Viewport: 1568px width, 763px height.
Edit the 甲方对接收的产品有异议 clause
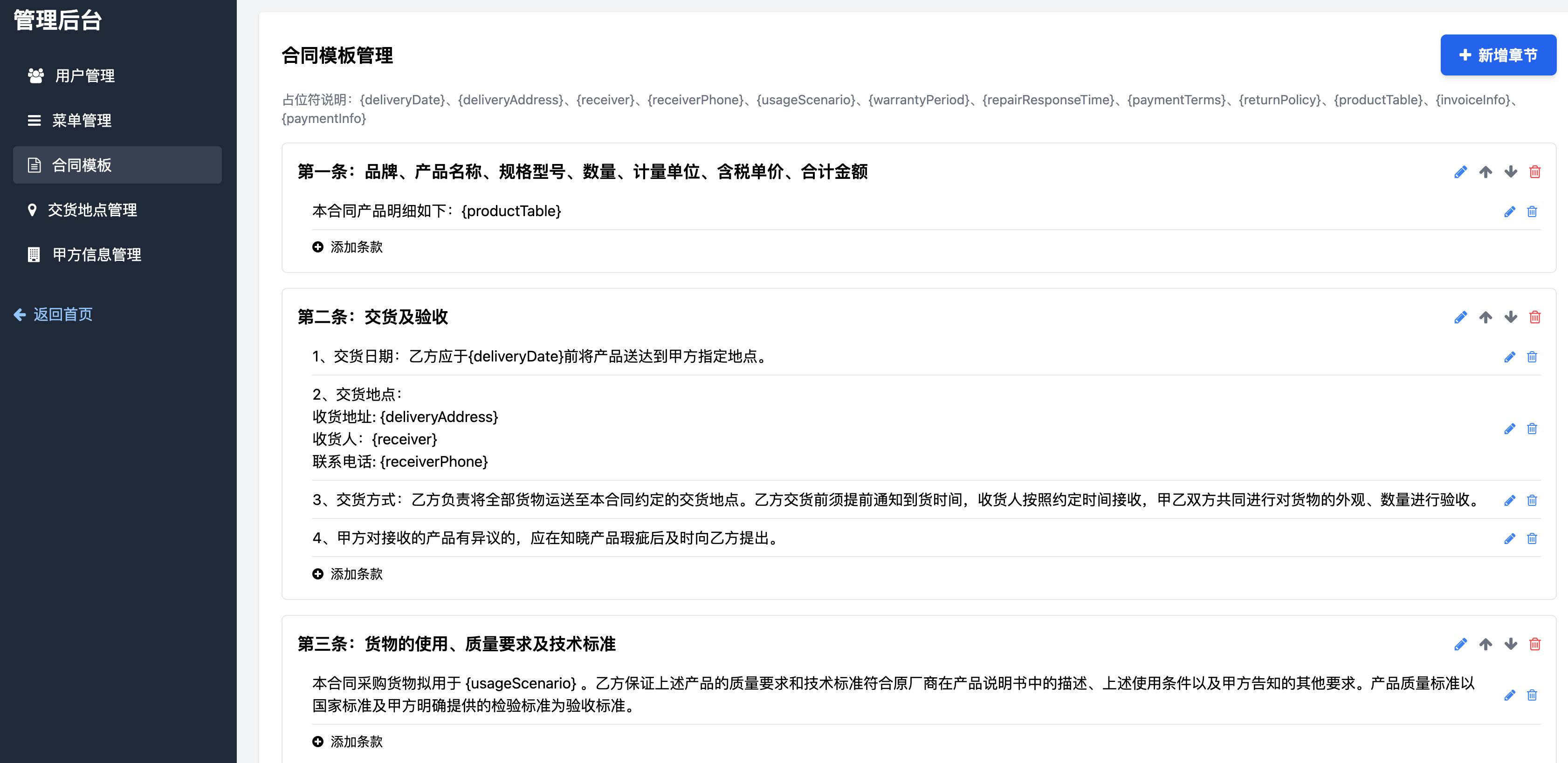tap(1510, 539)
